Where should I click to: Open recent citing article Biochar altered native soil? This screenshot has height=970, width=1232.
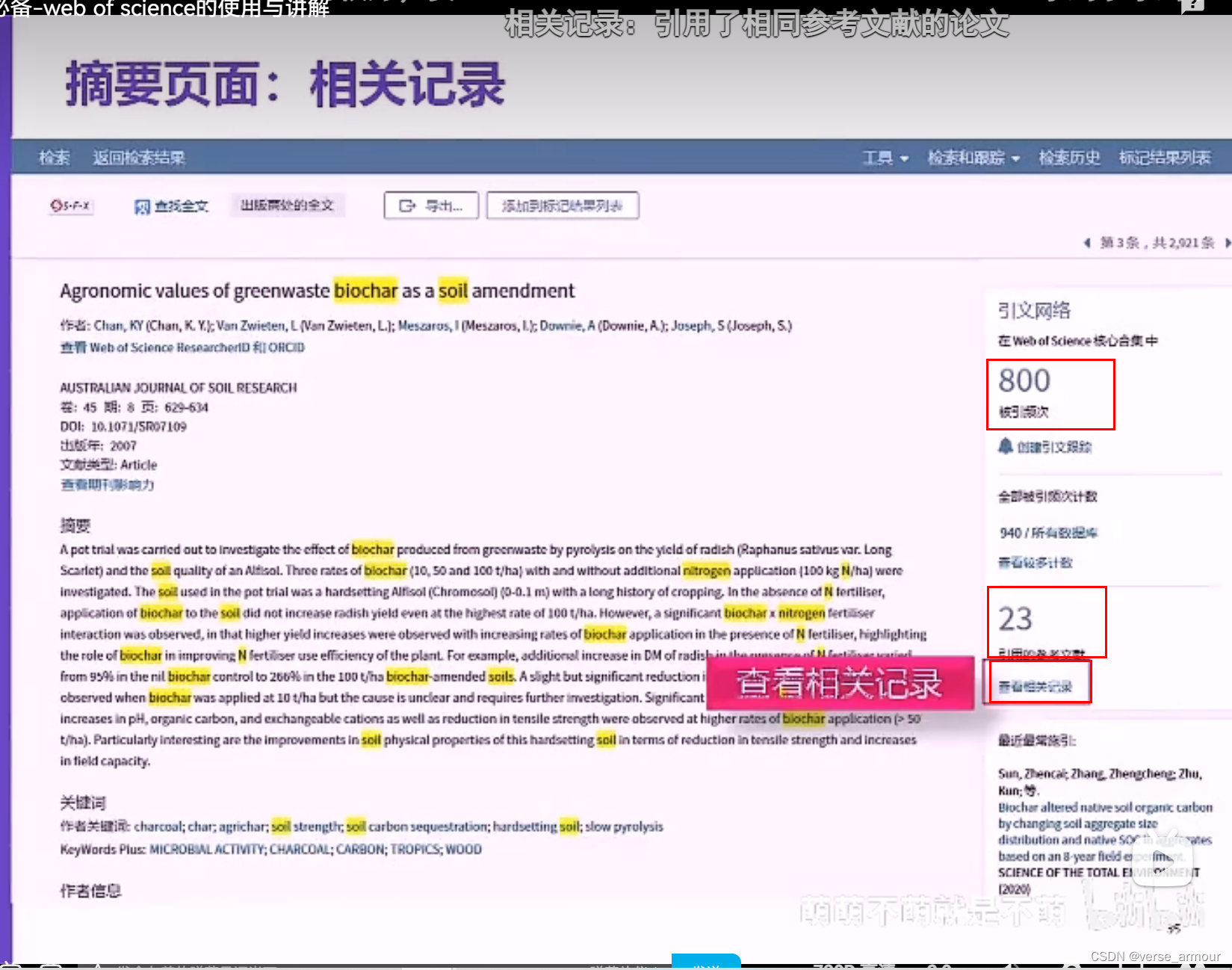pyautogui.click(x=1105, y=832)
